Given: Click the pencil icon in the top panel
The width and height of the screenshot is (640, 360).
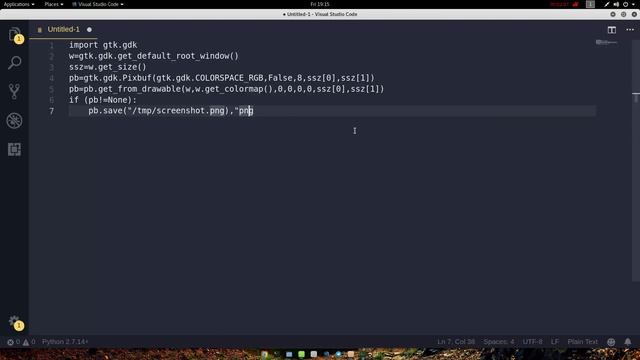Looking at the screenshot, I should (607, 4).
